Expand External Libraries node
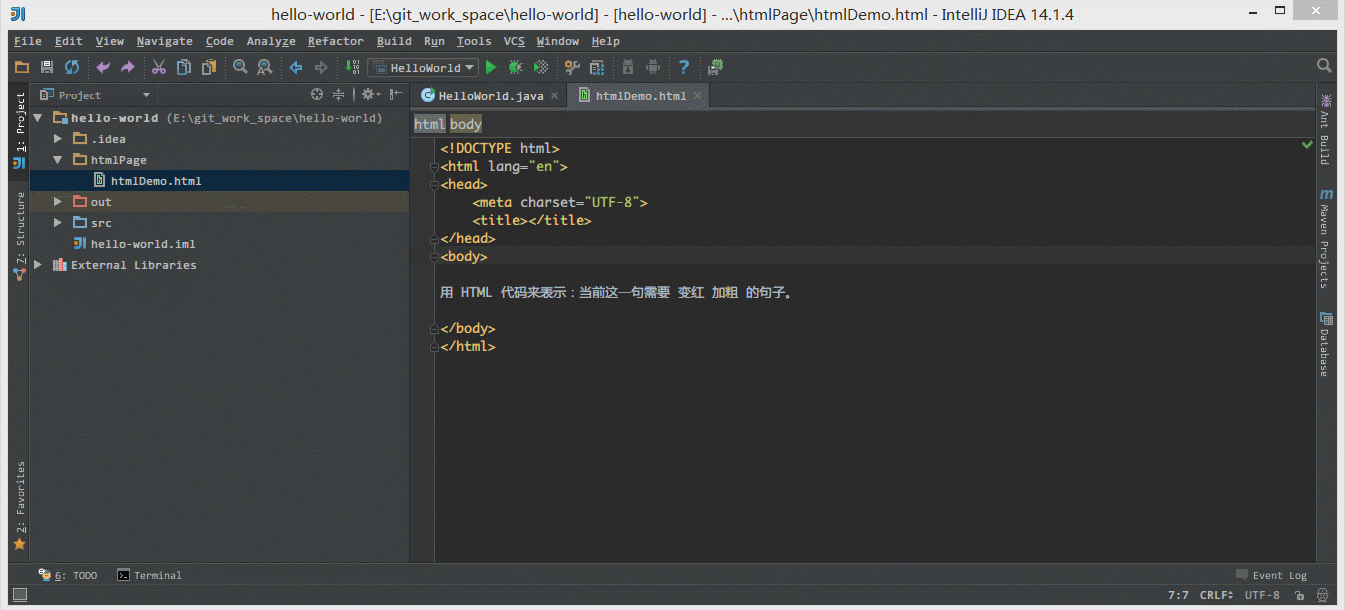This screenshot has height=610, width=1345. click(38, 265)
